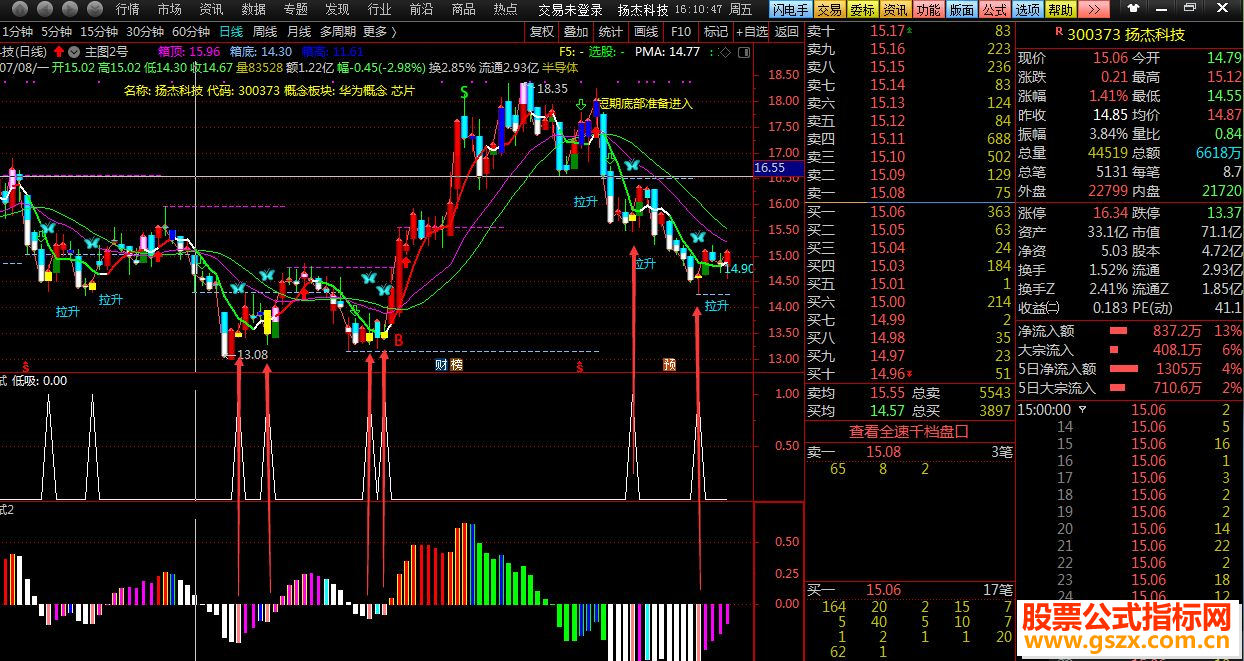
Task: Click the small square panel icon after PMA
Action: [x=744, y=51]
